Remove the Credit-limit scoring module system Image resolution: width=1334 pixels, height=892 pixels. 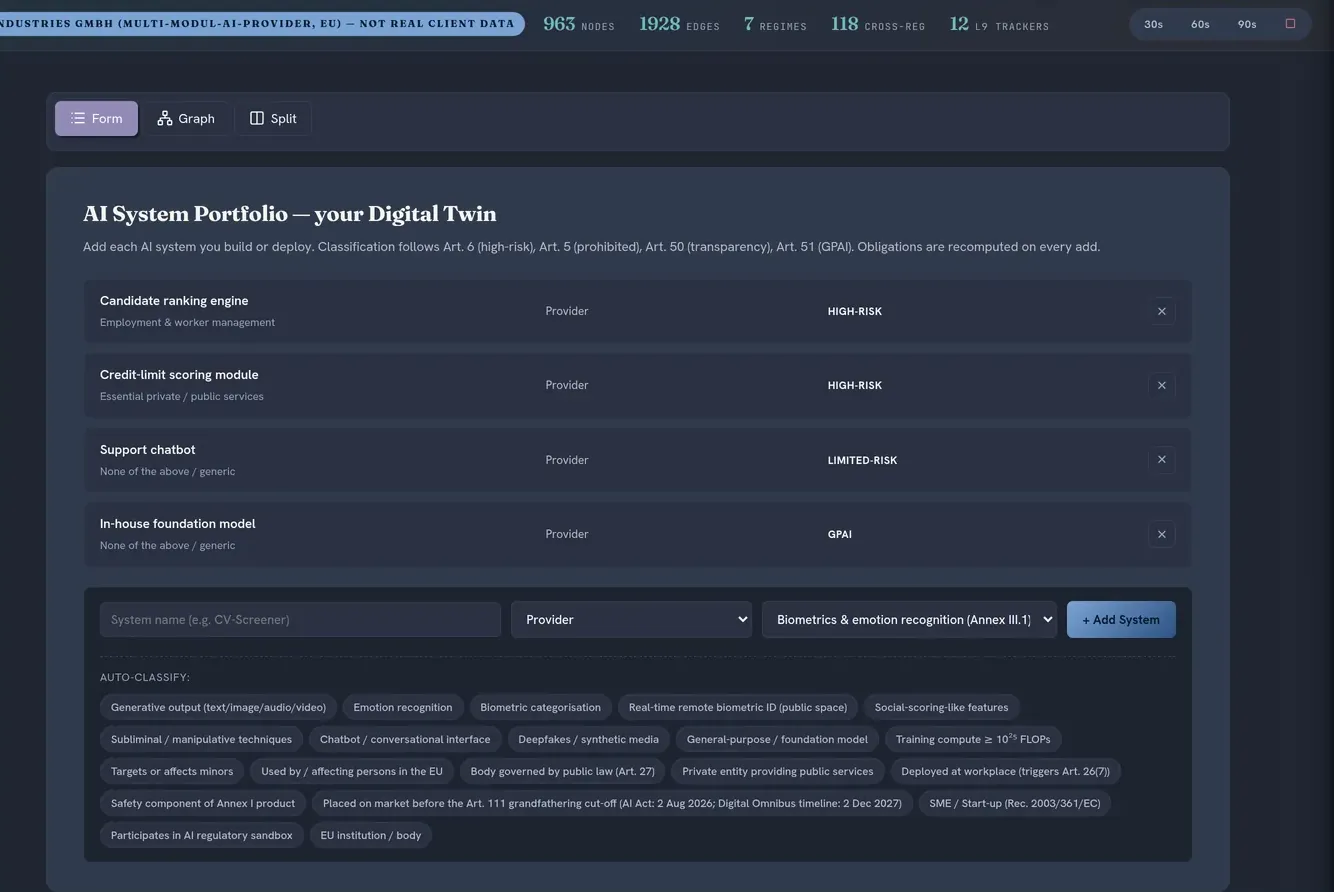[x=1161, y=385]
